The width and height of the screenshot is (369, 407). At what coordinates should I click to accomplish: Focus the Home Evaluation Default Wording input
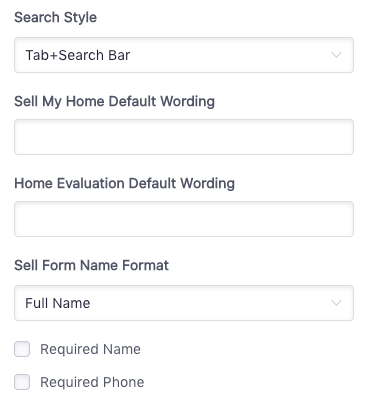[x=184, y=219]
